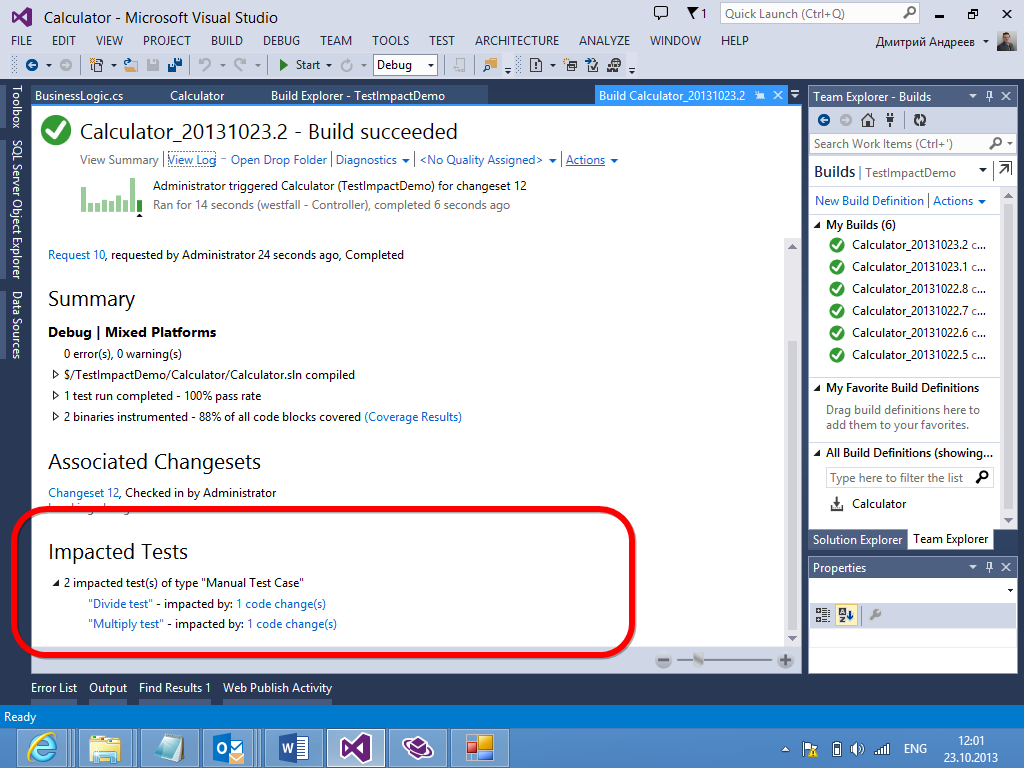Start debugging with the green Start button
Viewport: 1024px width, 768px height.
click(300, 65)
